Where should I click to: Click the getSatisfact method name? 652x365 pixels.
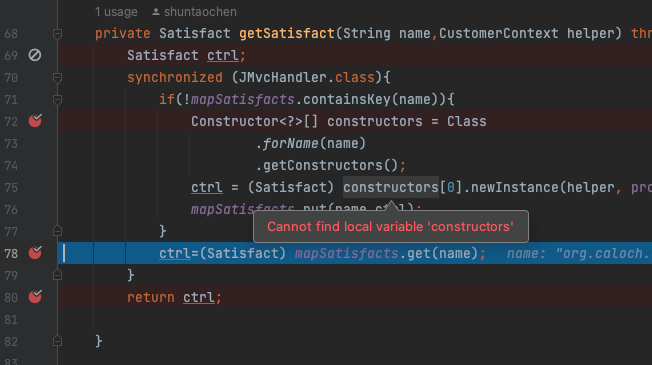click(x=286, y=33)
